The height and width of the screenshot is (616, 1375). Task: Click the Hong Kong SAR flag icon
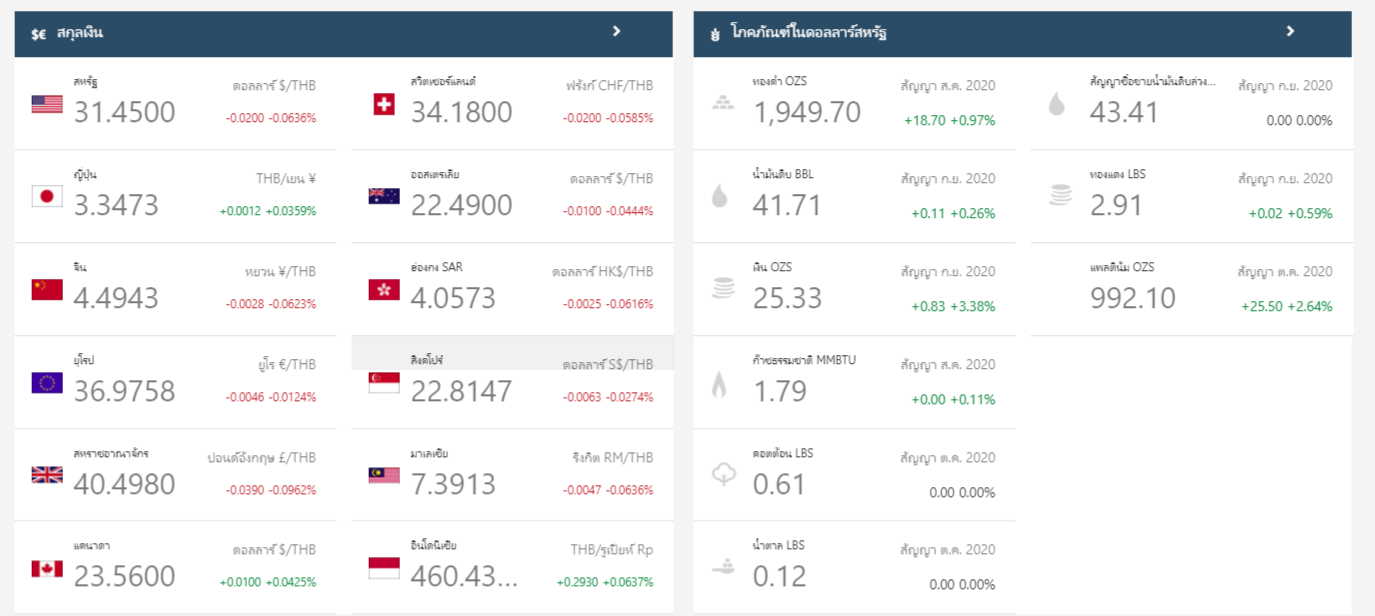point(384,289)
